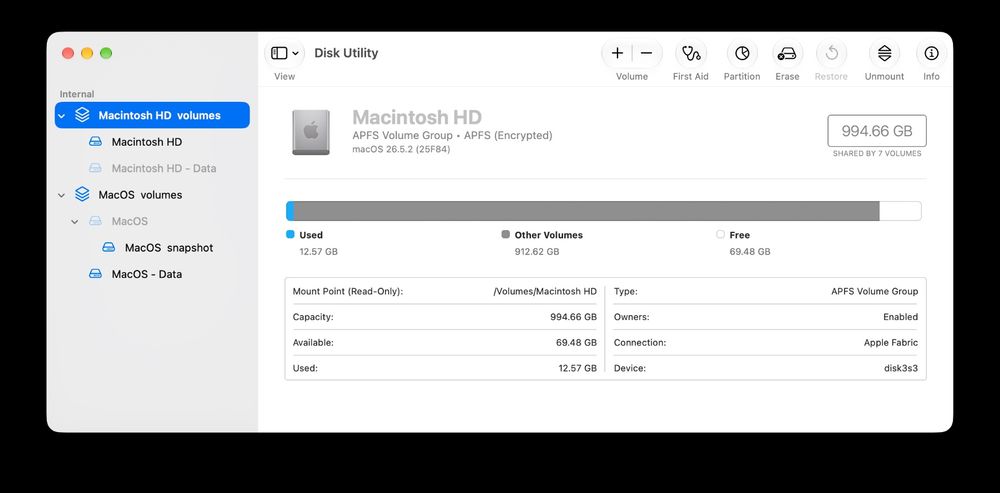Viewport: 1000px width, 493px height.
Task: Select the Macintosh HD volume
Action: tap(152, 142)
